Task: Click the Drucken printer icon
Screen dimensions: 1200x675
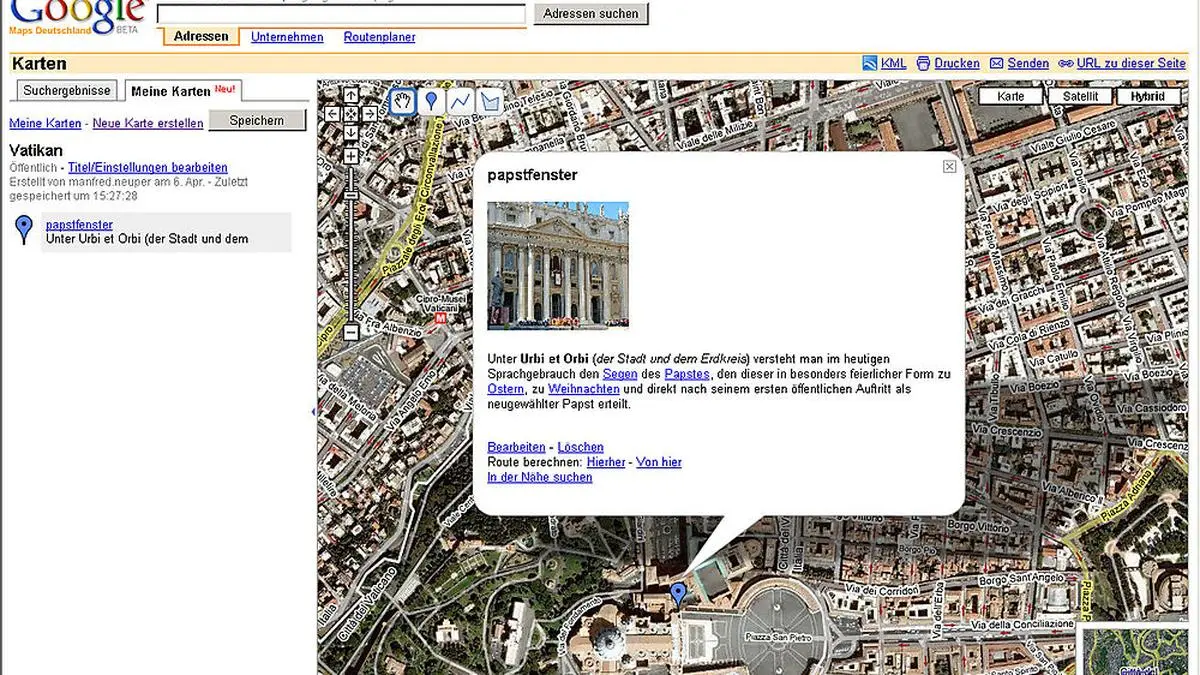Action: 925,63
